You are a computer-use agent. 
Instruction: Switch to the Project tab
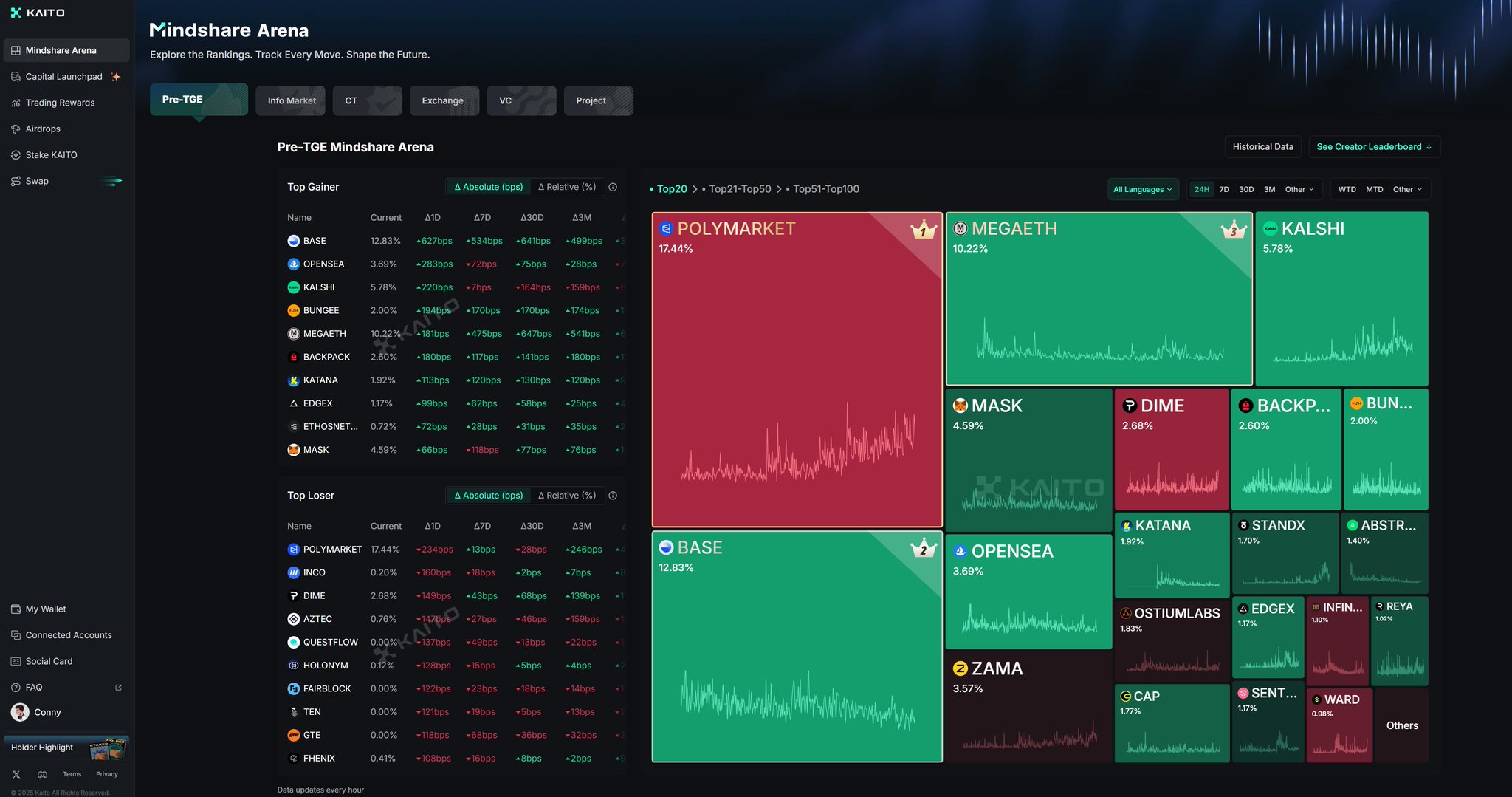click(599, 100)
